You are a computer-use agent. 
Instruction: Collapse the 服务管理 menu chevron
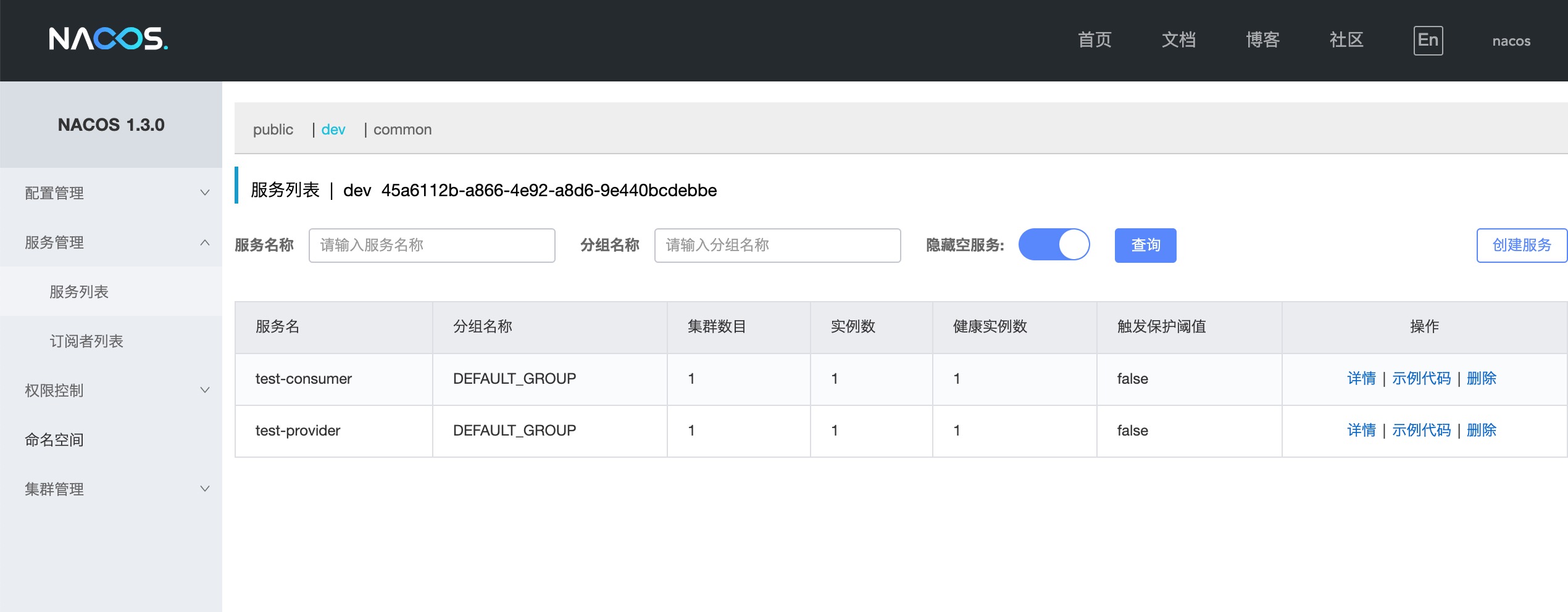(205, 242)
